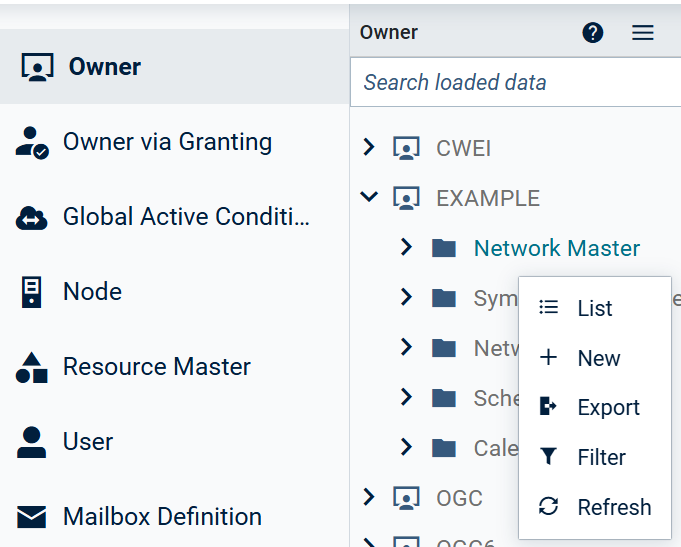This screenshot has height=547, width=681.
Task: Choose List from the context menu
Action: click(595, 308)
